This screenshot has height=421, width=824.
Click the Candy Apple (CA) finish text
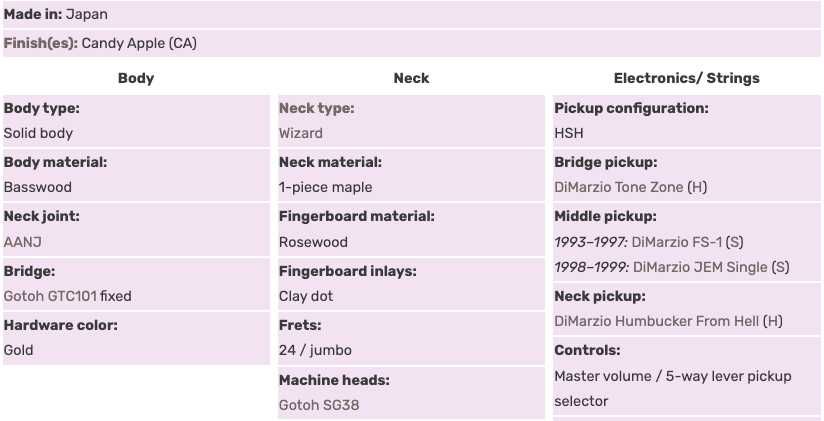(x=139, y=43)
